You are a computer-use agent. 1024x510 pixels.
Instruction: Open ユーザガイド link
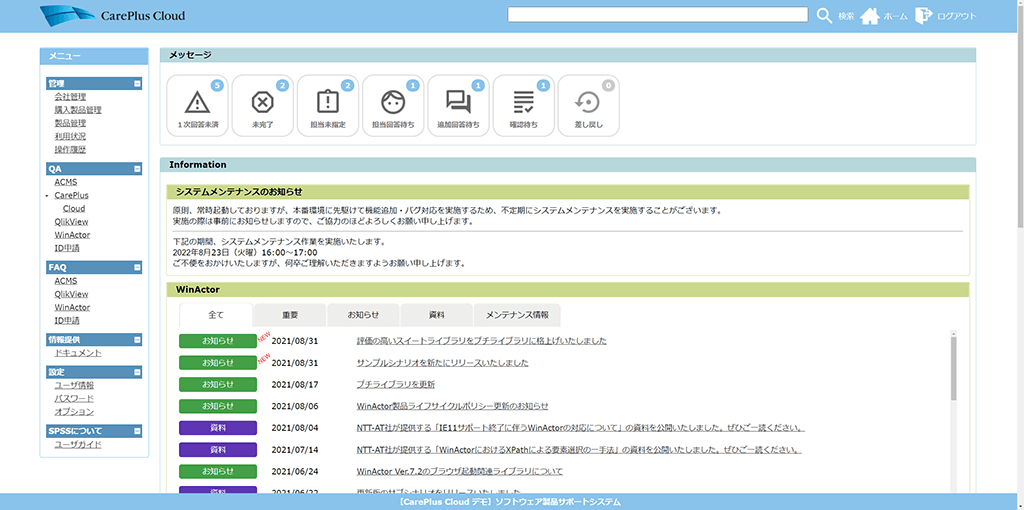(78, 445)
